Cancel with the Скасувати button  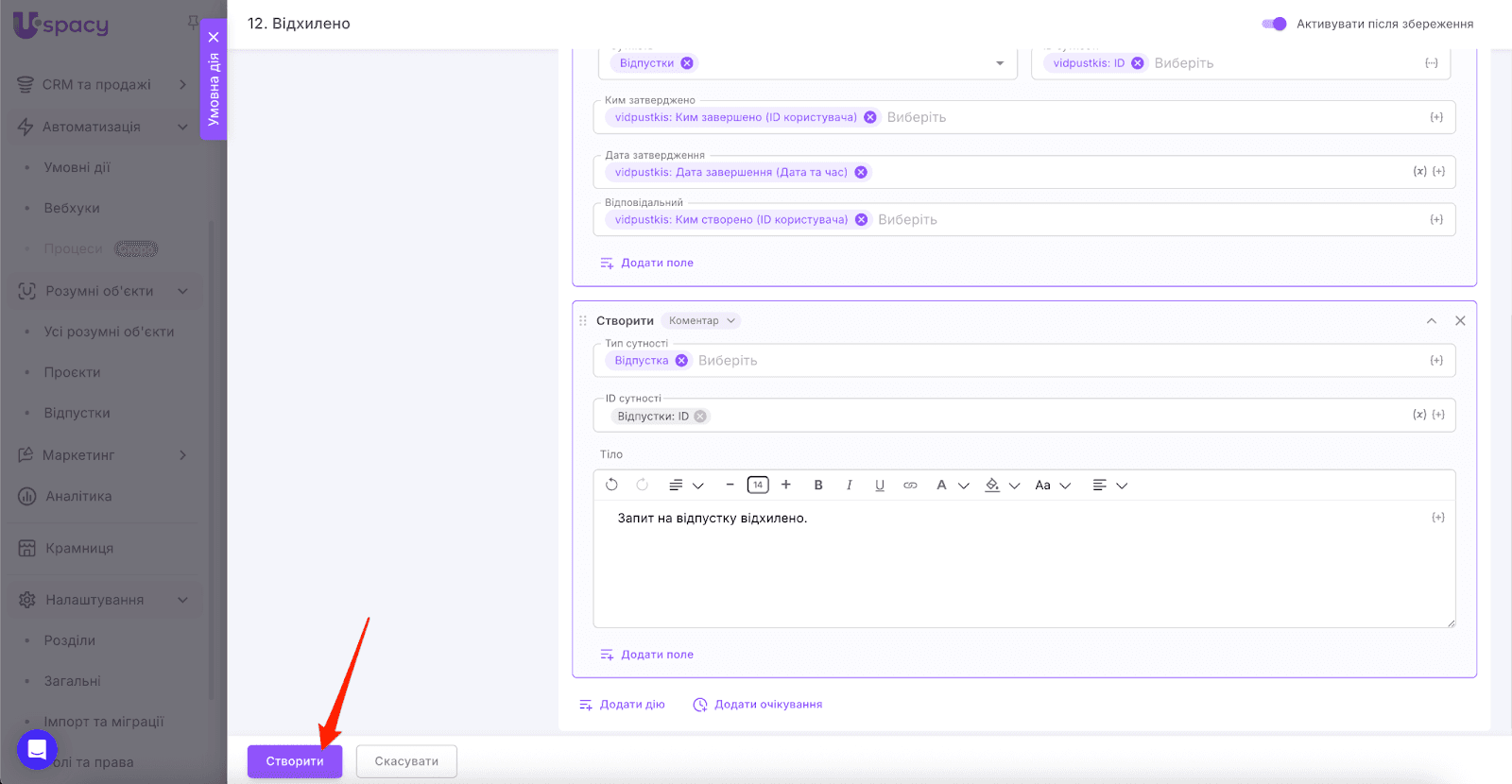[x=406, y=761]
